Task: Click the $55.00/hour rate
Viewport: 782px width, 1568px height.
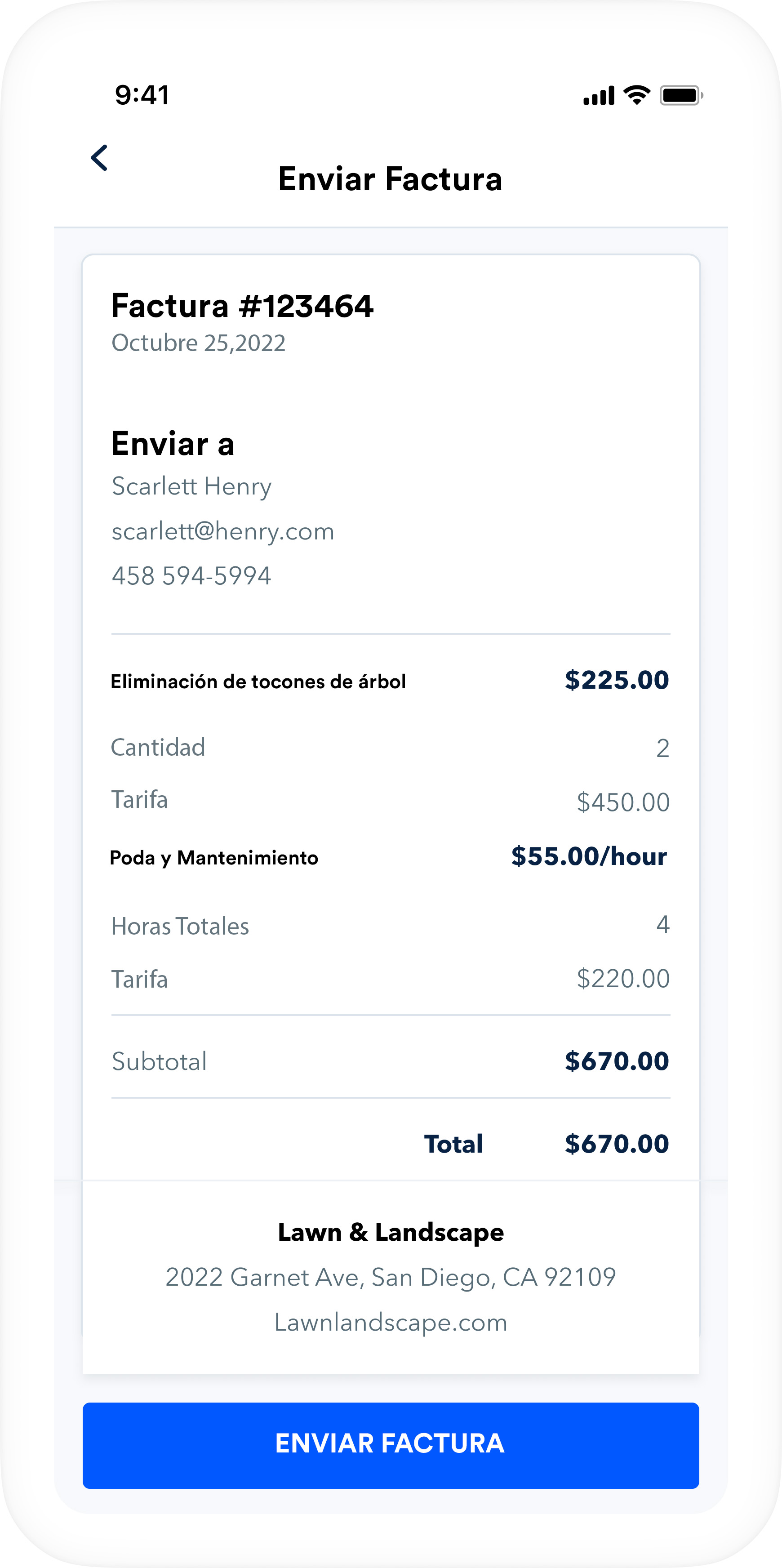Action: pos(588,856)
